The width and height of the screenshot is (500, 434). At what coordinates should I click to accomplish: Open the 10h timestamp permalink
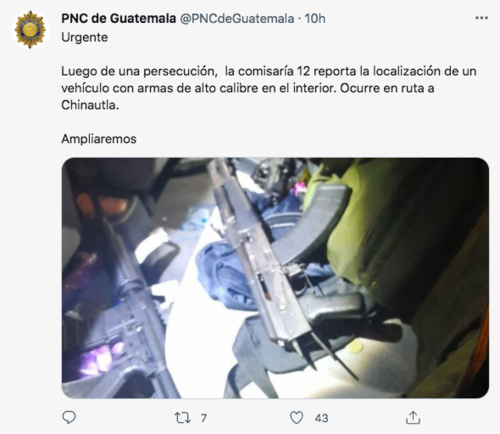coord(315,18)
